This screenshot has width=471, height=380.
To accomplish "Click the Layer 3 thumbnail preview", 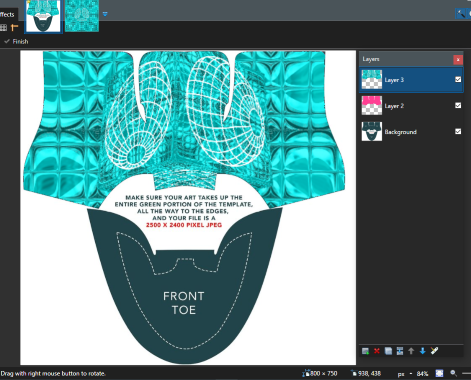I will tap(372, 79).
